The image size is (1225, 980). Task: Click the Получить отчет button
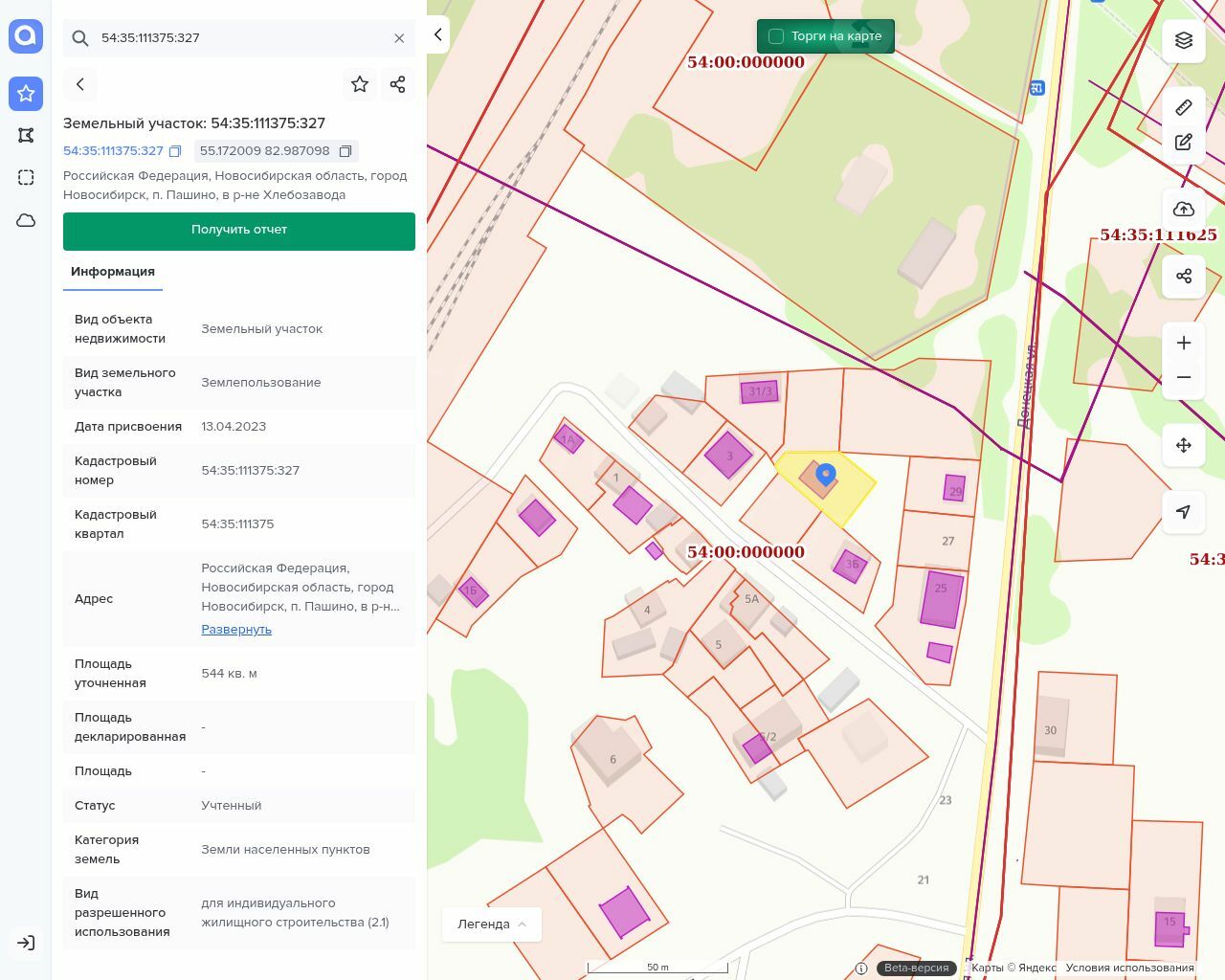click(x=239, y=231)
